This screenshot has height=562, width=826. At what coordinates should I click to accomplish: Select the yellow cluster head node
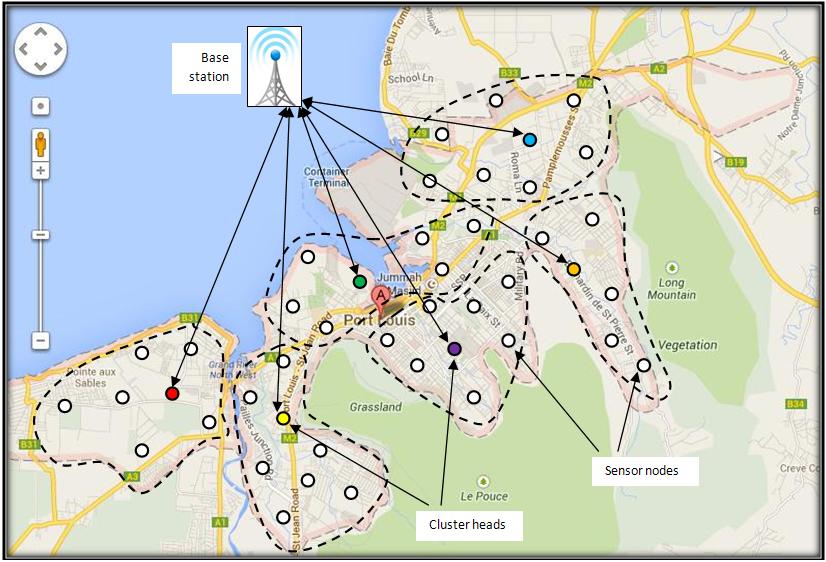pyautogui.click(x=283, y=419)
